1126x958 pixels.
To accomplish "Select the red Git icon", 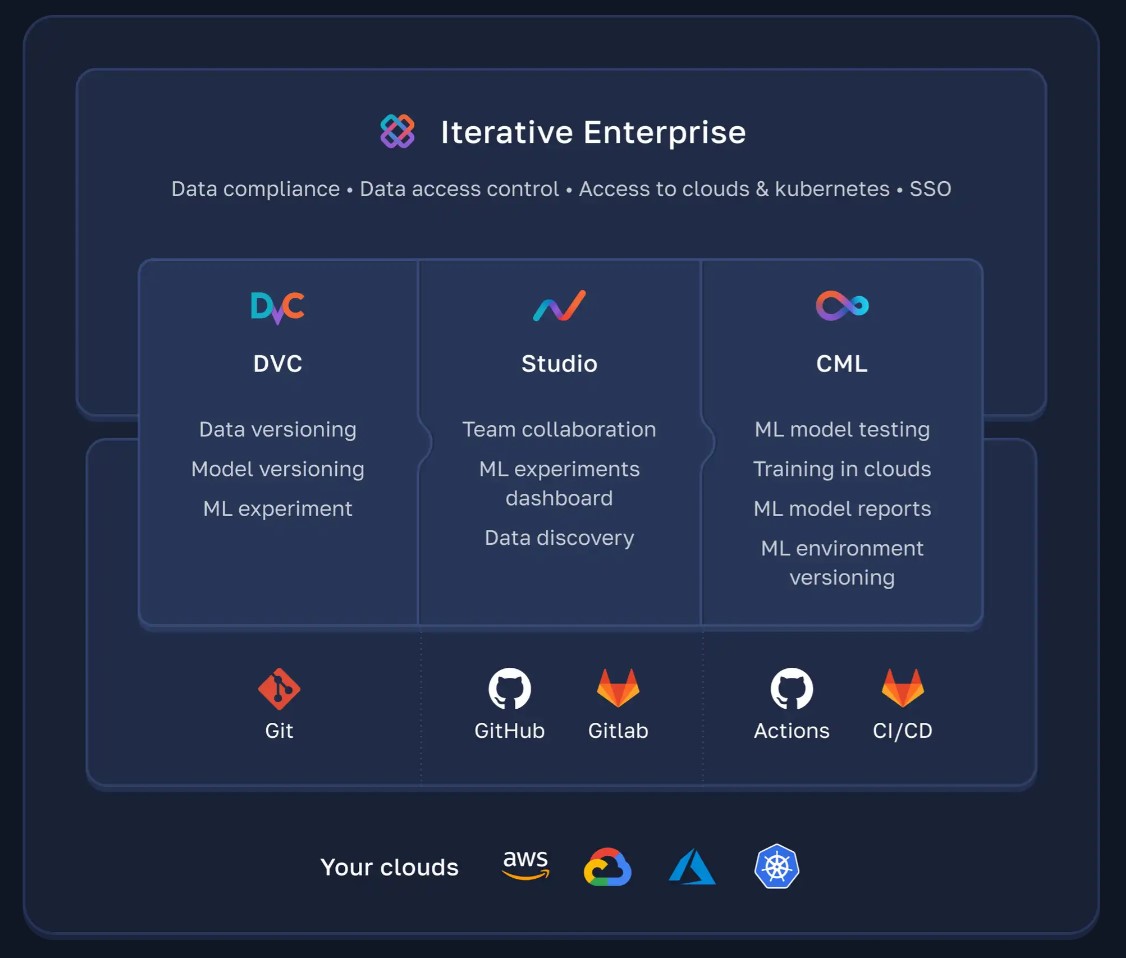I will click(x=279, y=689).
